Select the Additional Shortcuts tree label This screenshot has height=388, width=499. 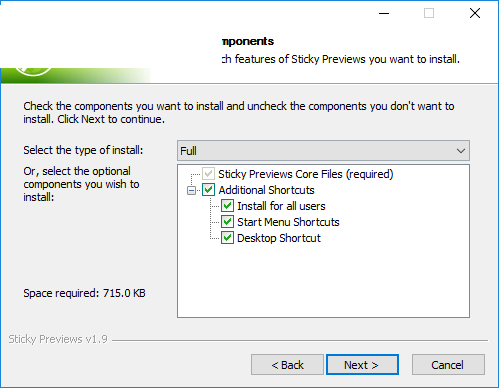click(x=266, y=190)
